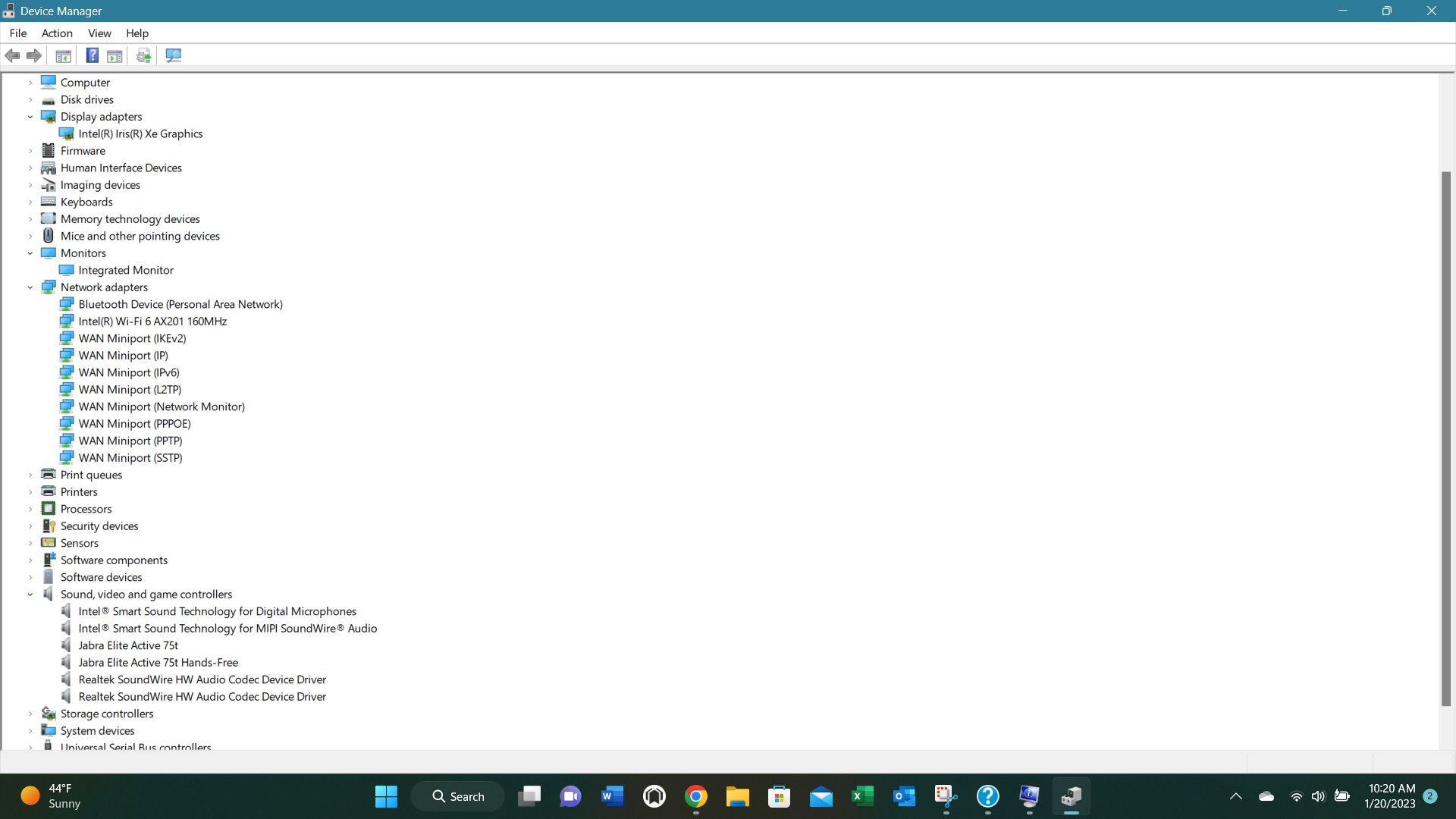This screenshot has height=819, width=1456.
Task: Select the Mice and pointing devices icon
Action: [49, 236]
